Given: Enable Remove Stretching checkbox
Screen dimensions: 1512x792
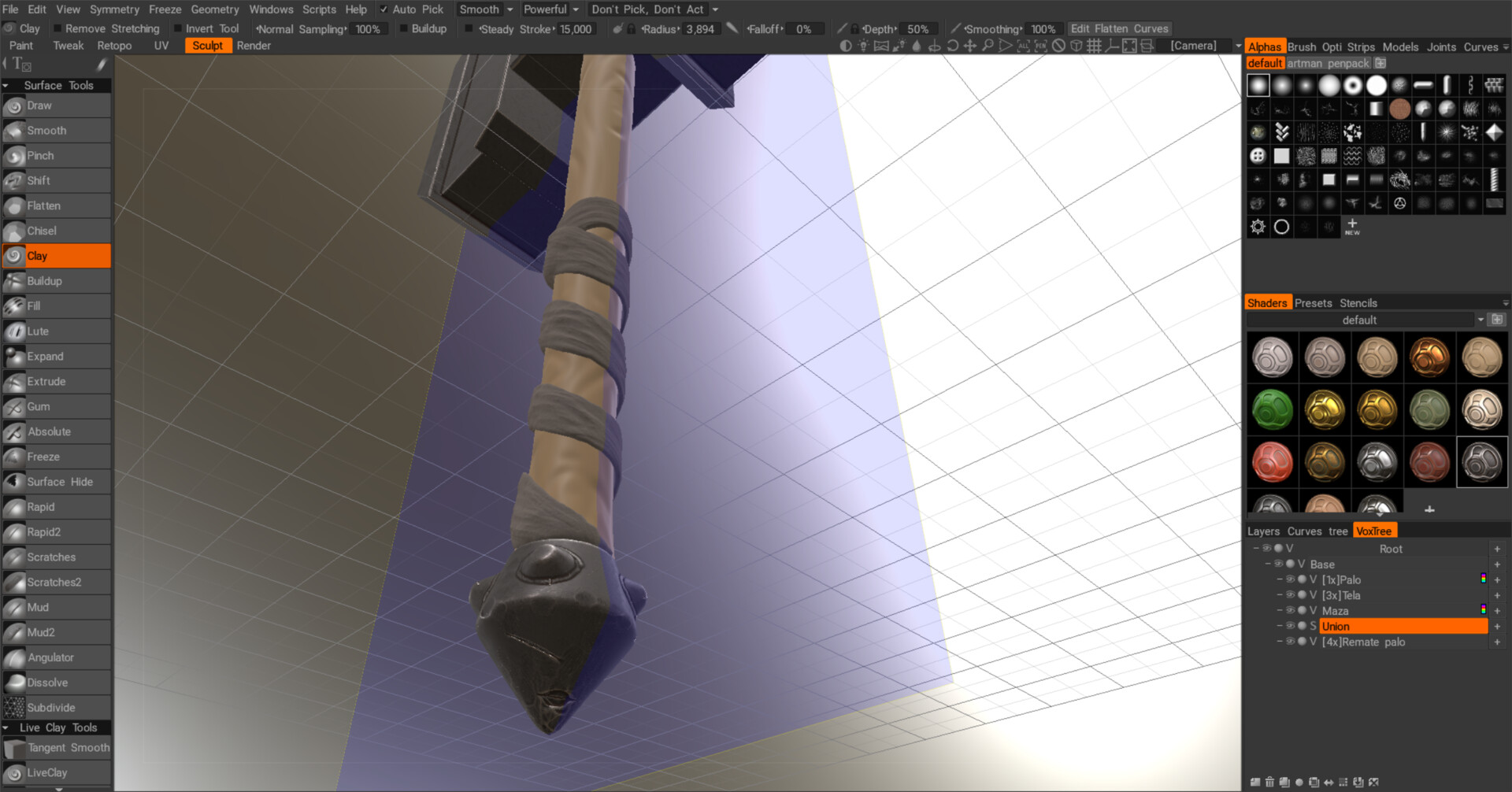Looking at the screenshot, I should [57, 28].
